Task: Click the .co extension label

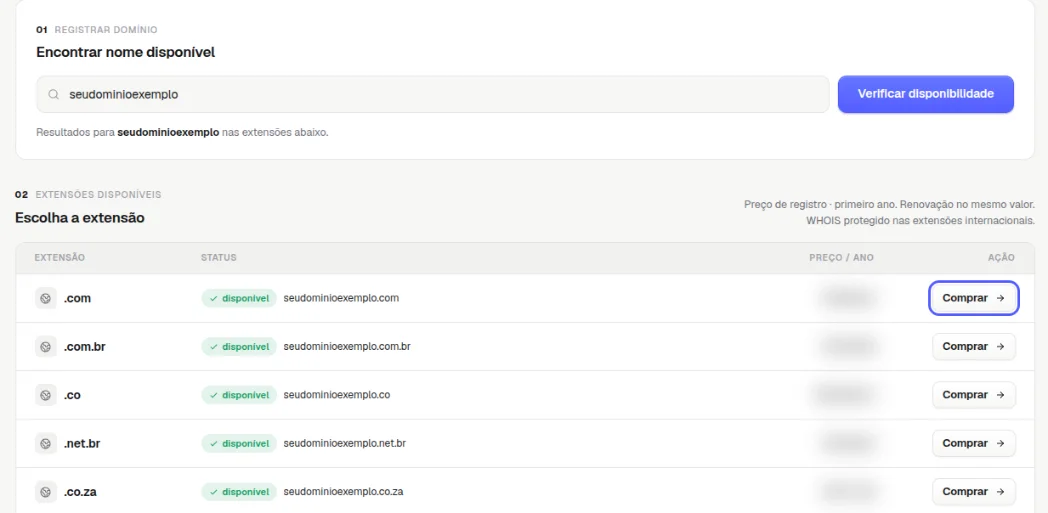Action: [x=72, y=395]
